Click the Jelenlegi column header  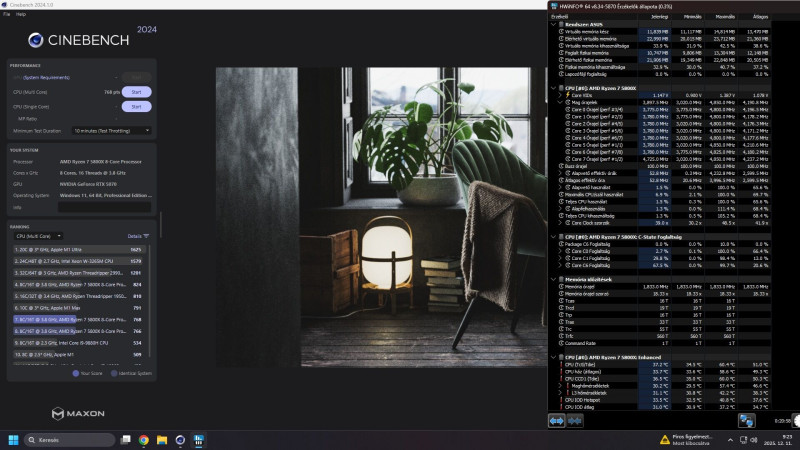[659, 17]
